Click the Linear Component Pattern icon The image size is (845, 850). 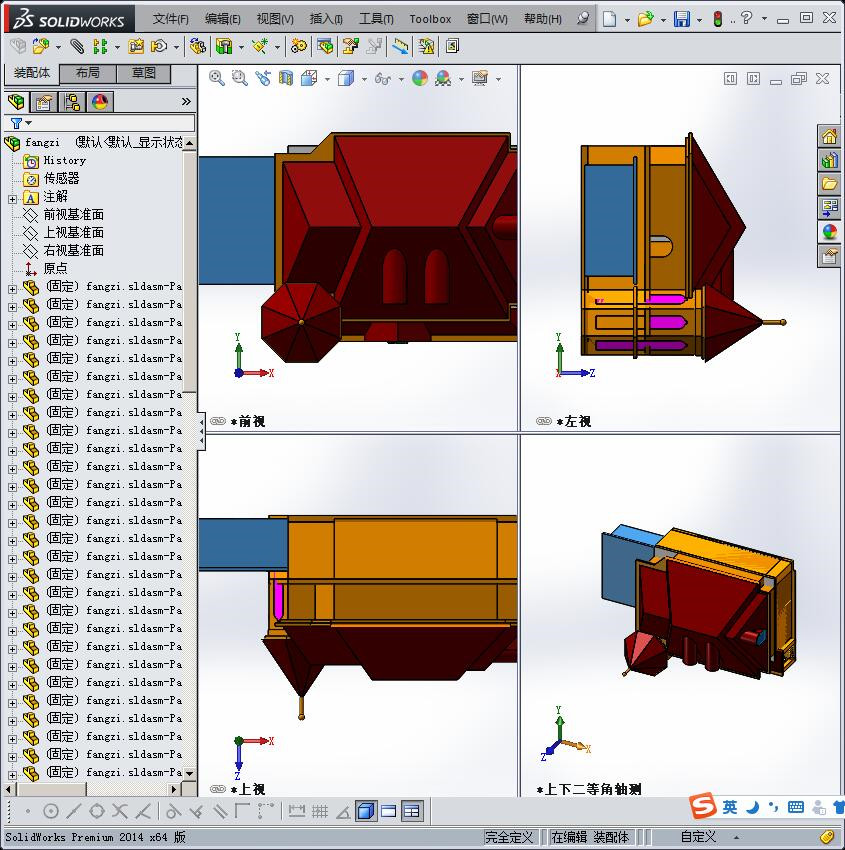100,47
